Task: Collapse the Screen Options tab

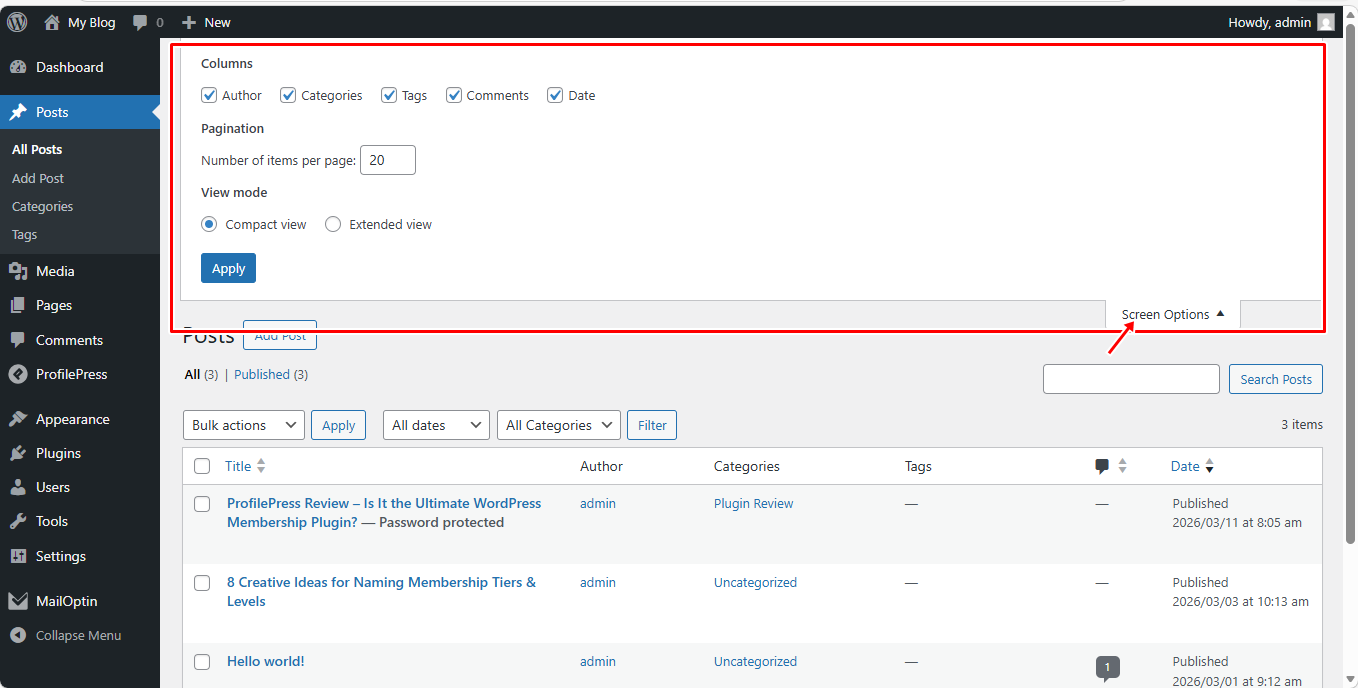Action: [x=1172, y=314]
